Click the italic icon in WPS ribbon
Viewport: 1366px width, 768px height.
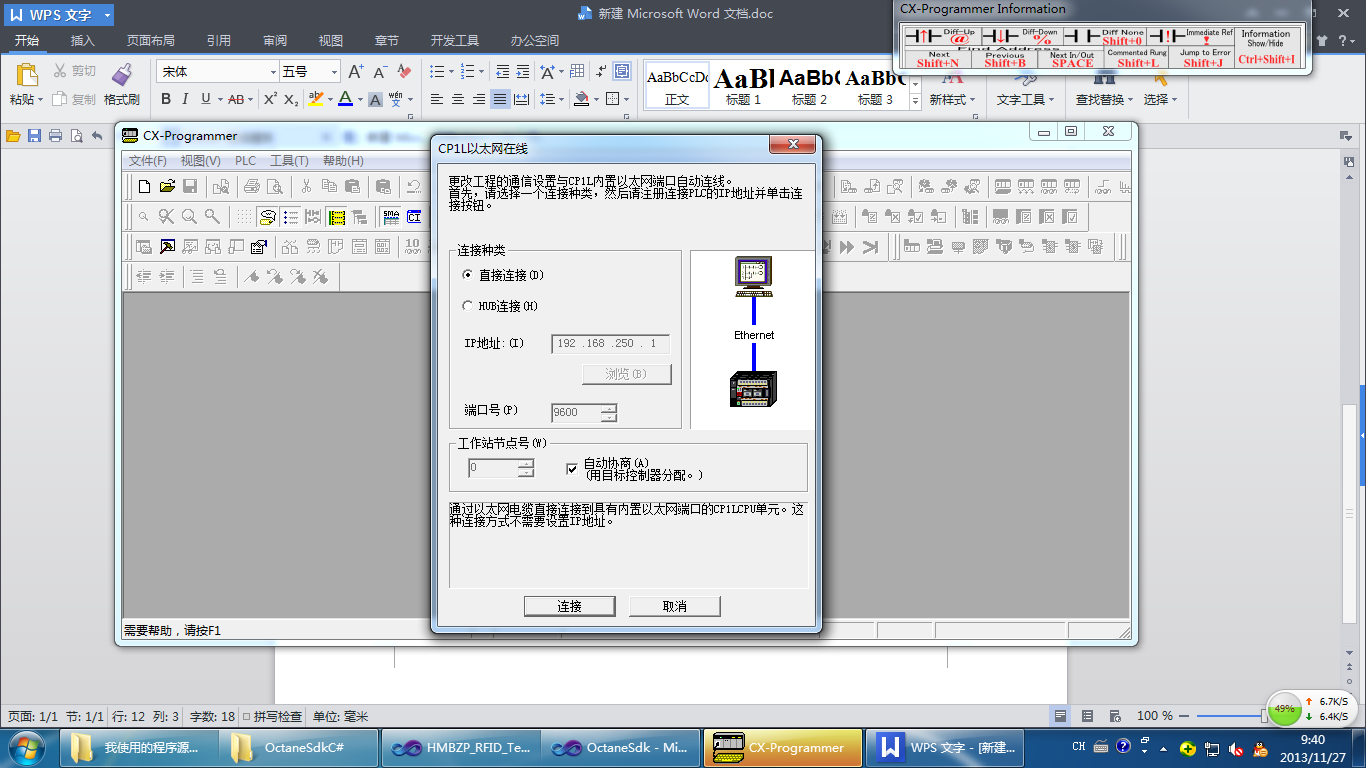coord(185,99)
